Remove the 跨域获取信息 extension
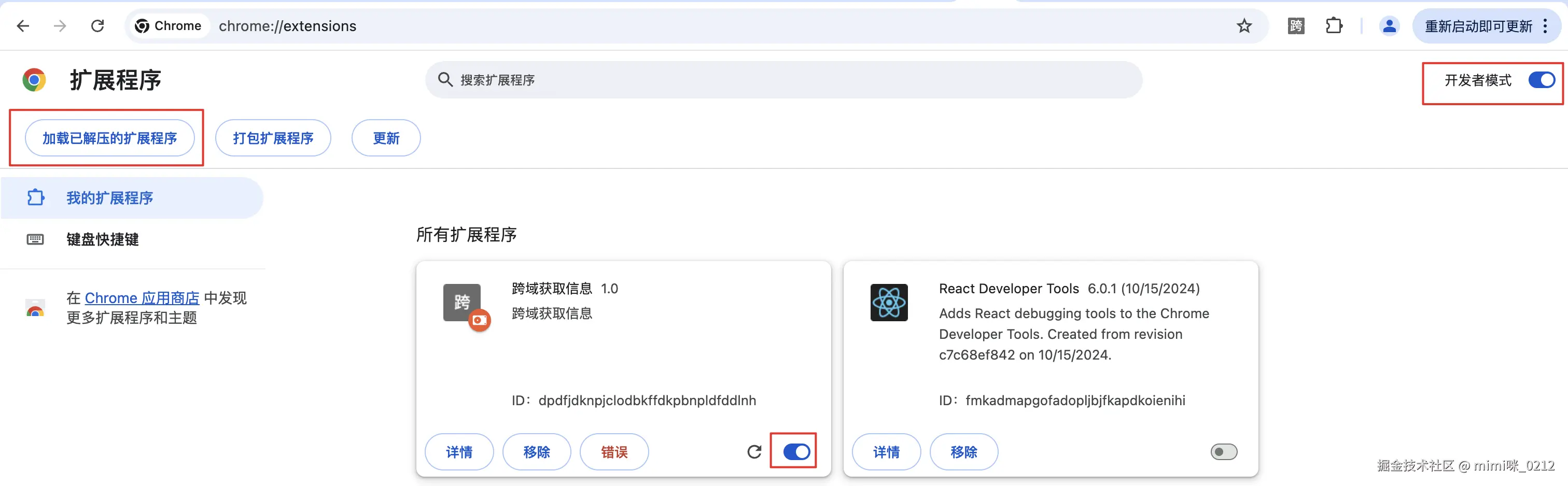The image size is (1568, 486). [x=536, y=452]
